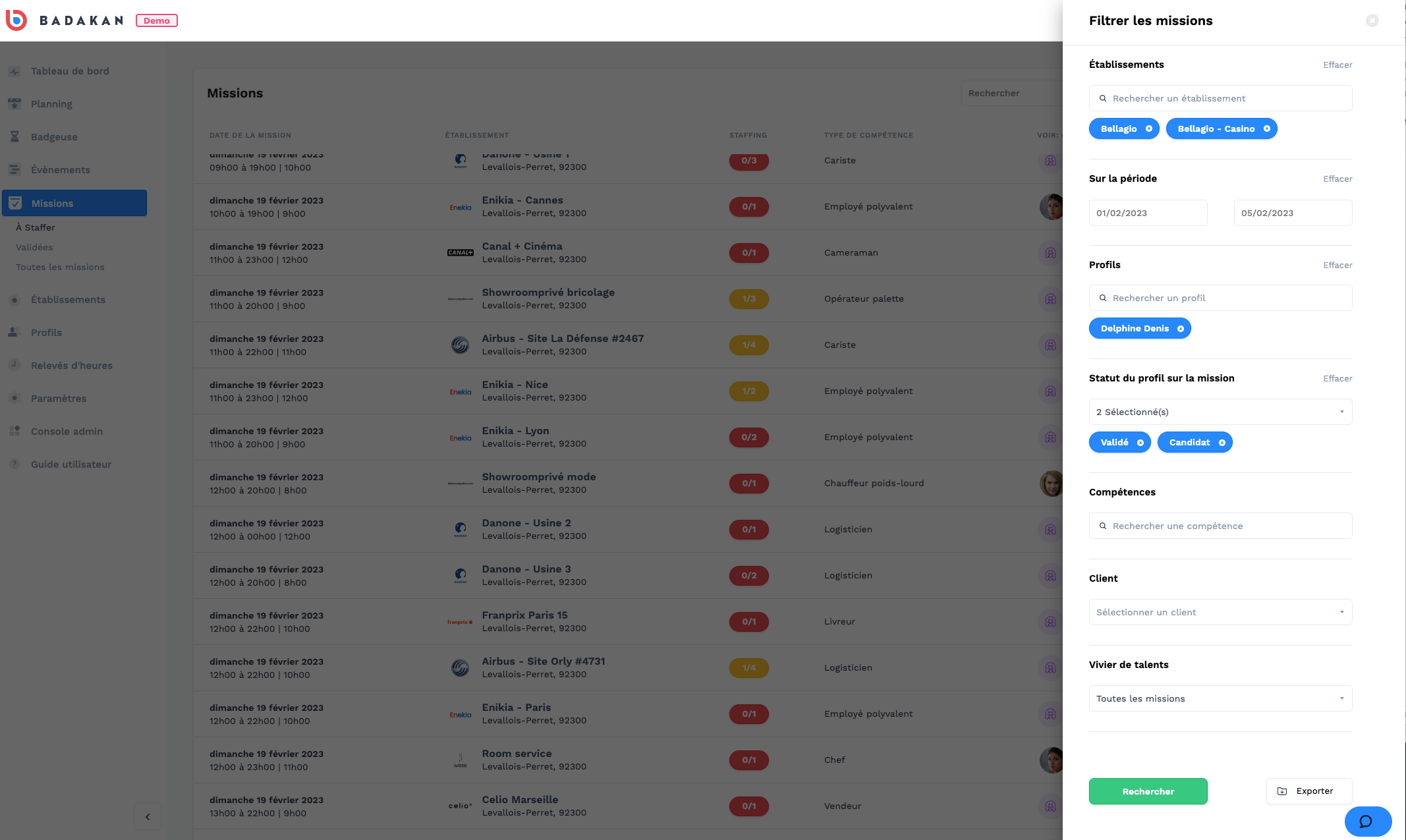Clear the Sur la période filter
Screen dimensions: 1406x840
tap(1337, 179)
